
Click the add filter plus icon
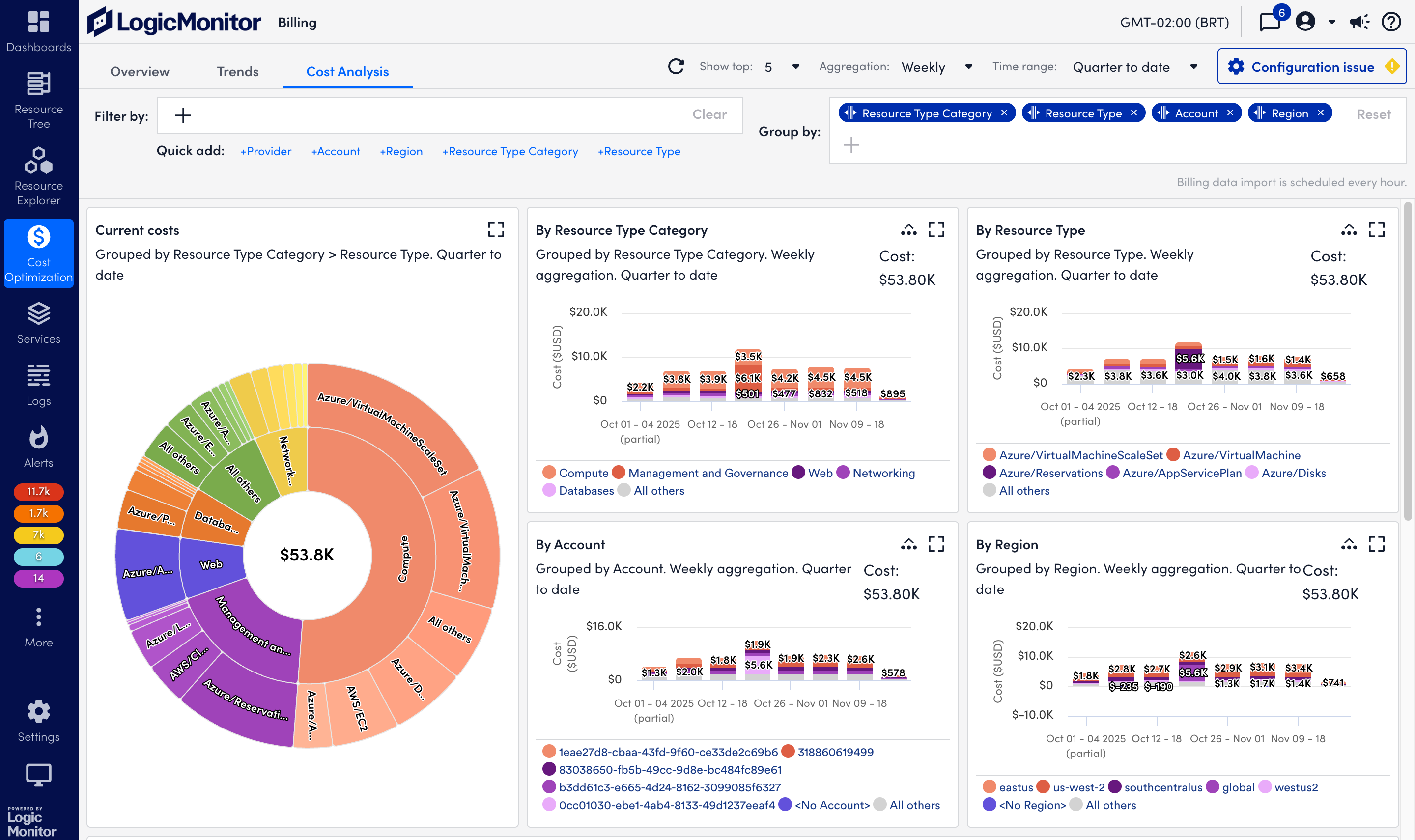183,115
